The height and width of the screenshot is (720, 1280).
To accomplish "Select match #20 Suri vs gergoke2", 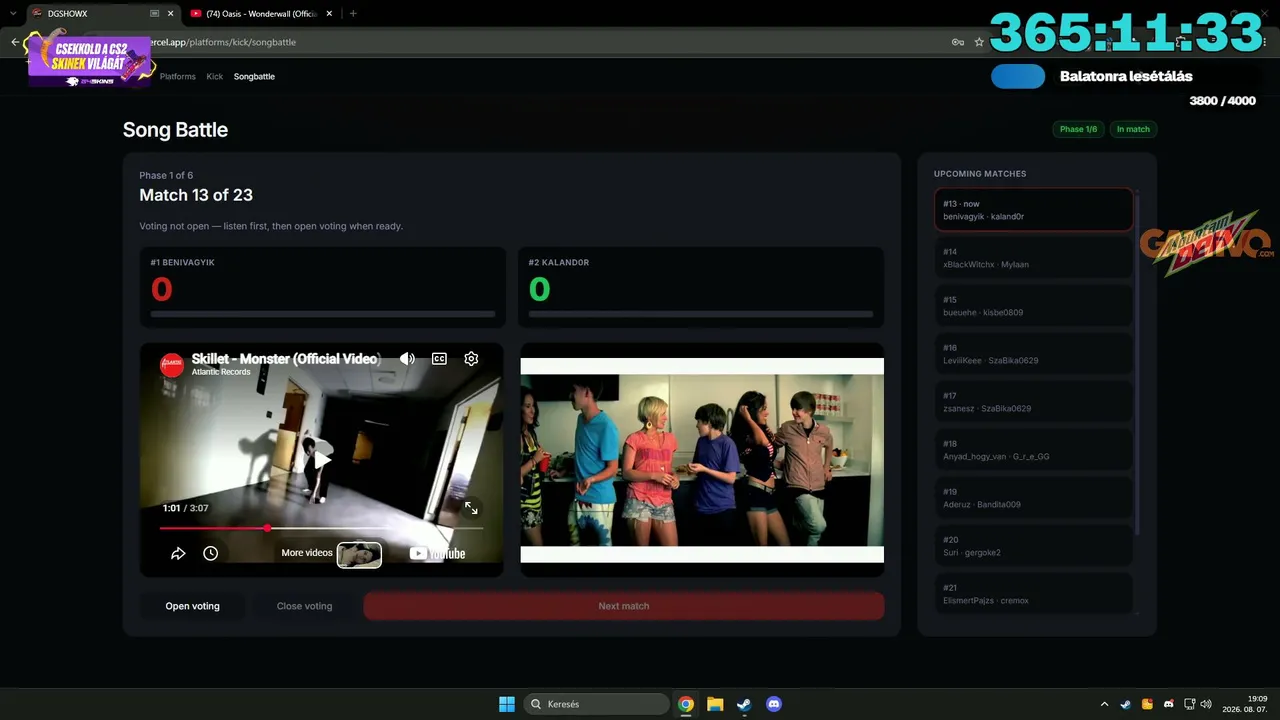I will point(1033,546).
